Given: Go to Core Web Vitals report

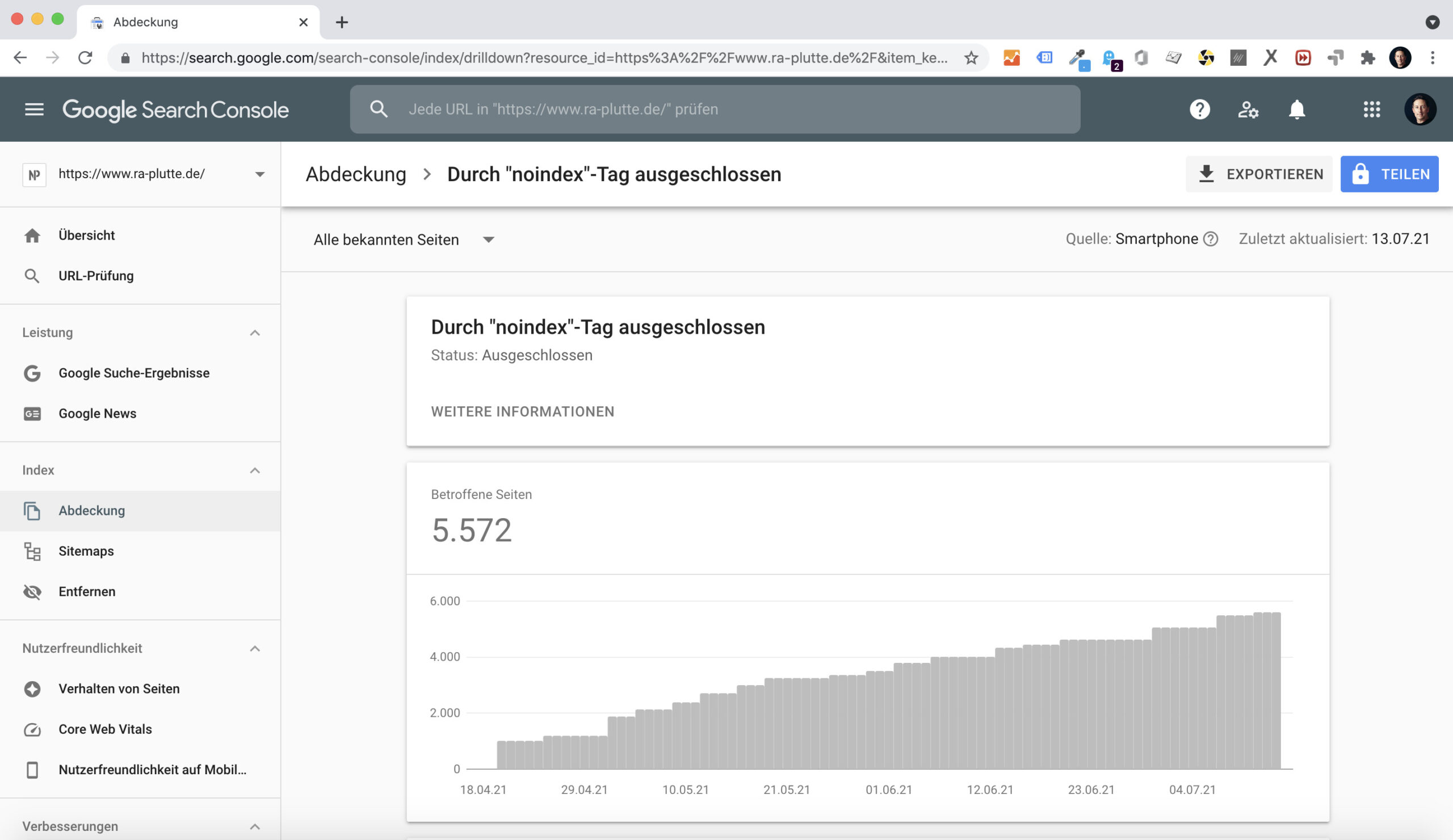Looking at the screenshot, I should coord(105,729).
